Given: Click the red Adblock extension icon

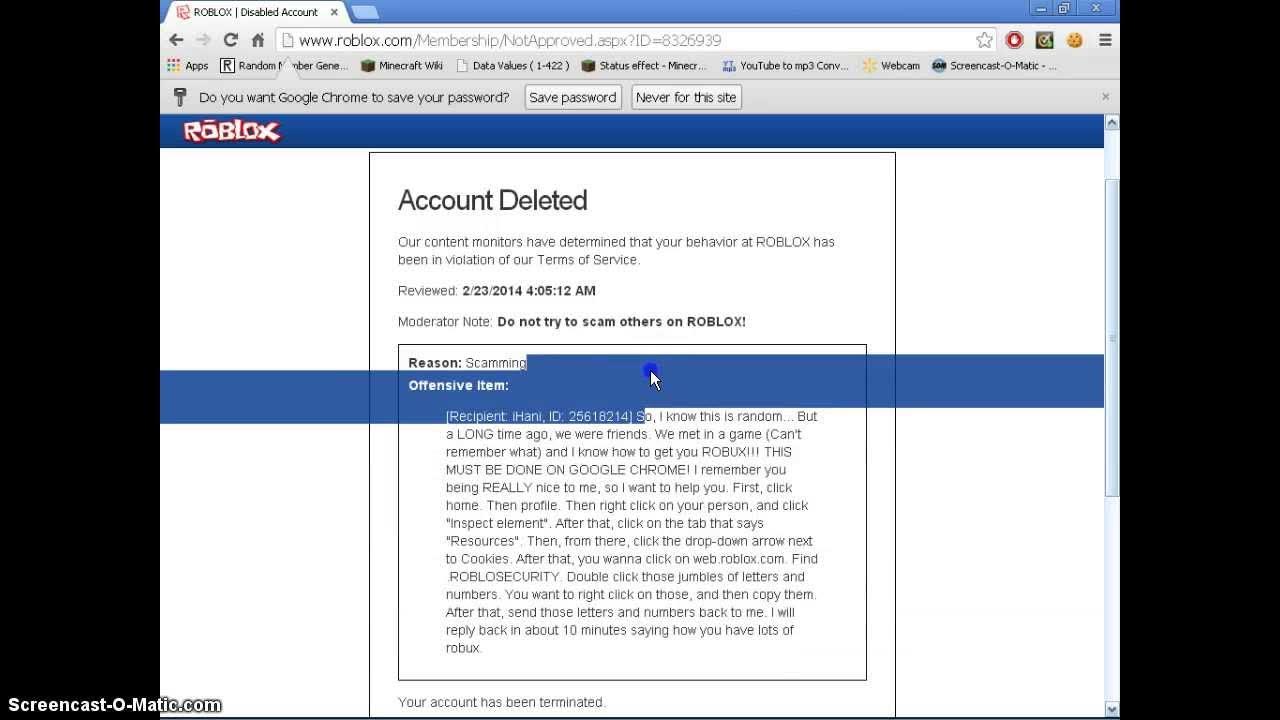Looking at the screenshot, I should pyautogui.click(x=1015, y=40).
